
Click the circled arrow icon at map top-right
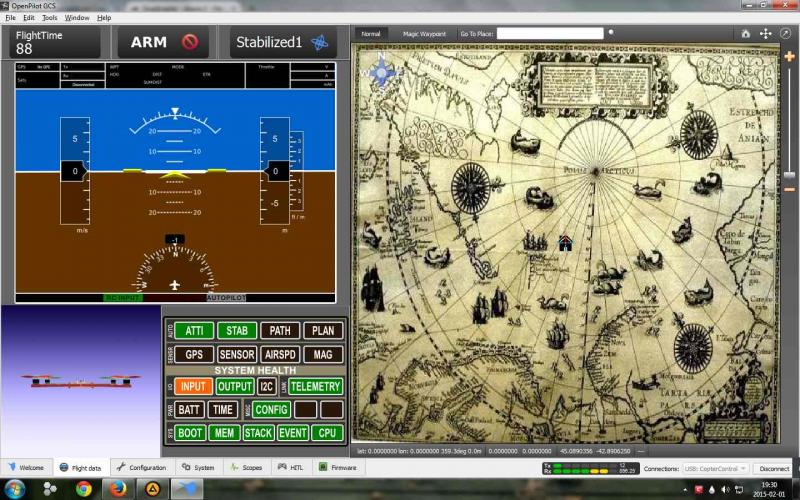(788, 33)
